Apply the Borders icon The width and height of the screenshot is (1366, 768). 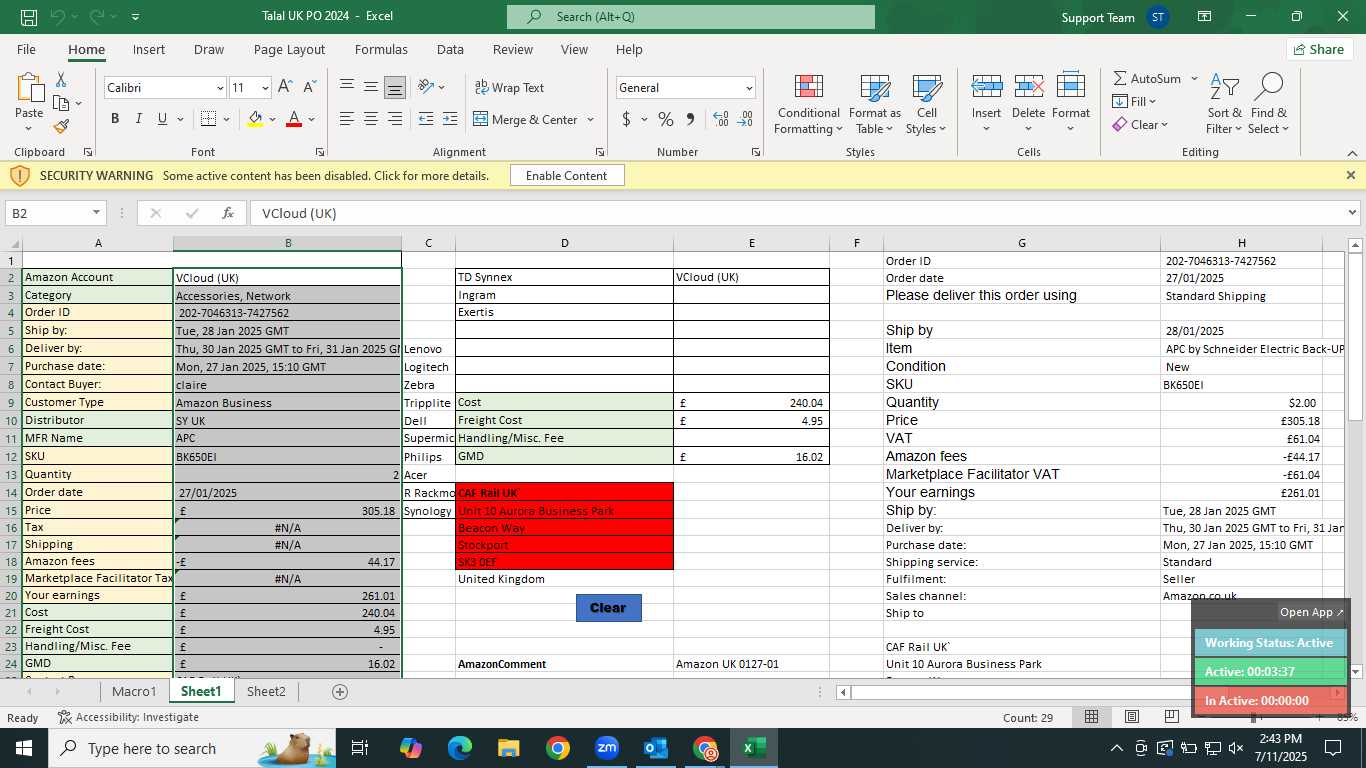208,119
